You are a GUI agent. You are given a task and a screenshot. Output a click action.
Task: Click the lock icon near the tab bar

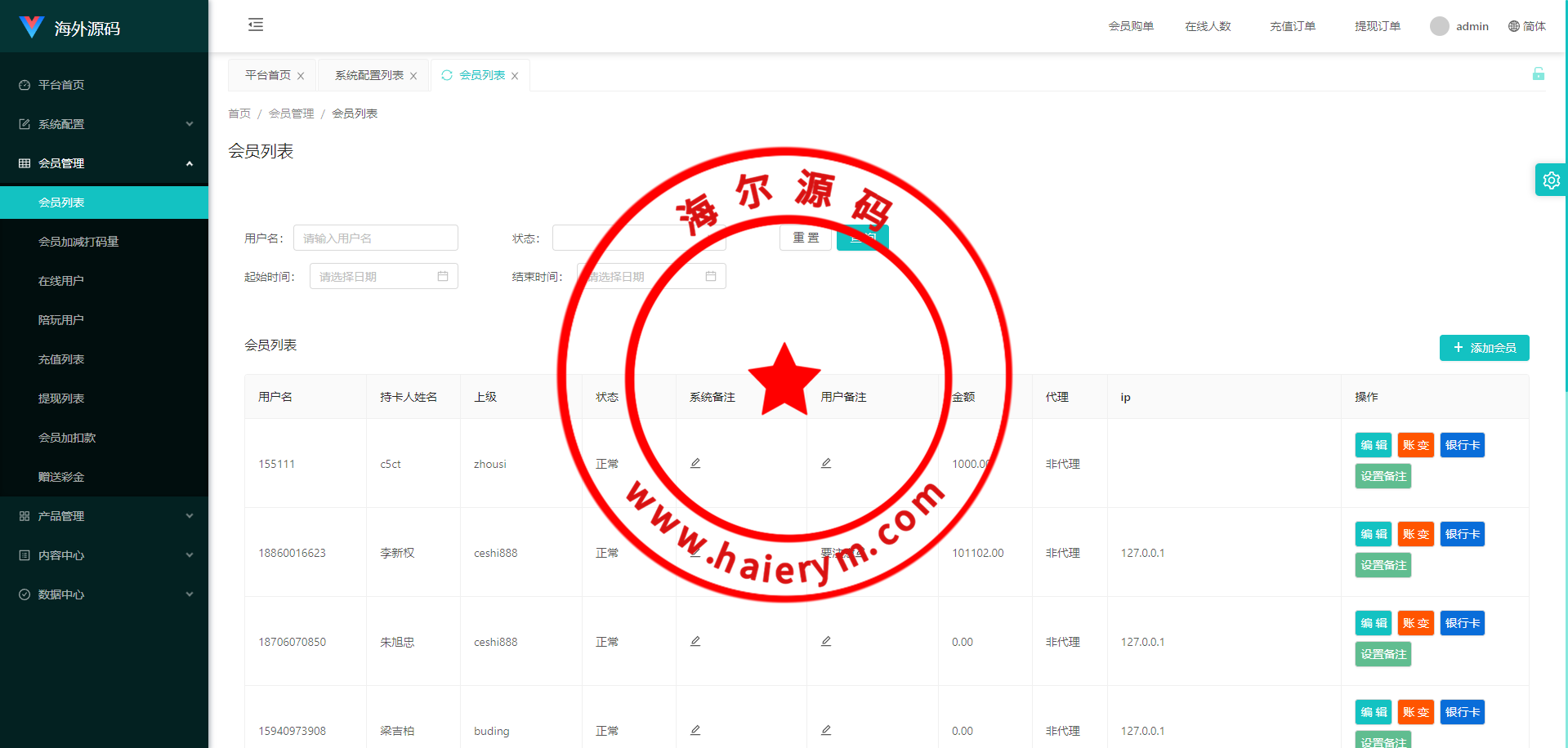point(1538,74)
